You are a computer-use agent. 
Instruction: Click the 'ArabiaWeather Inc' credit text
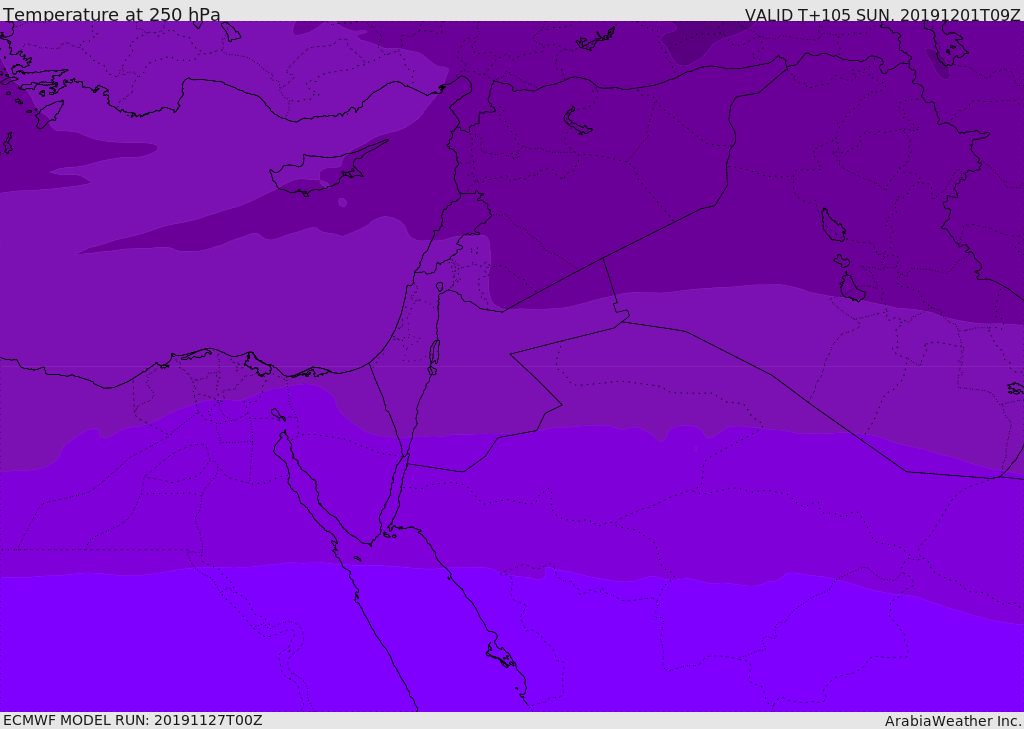click(x=953, y=721)
